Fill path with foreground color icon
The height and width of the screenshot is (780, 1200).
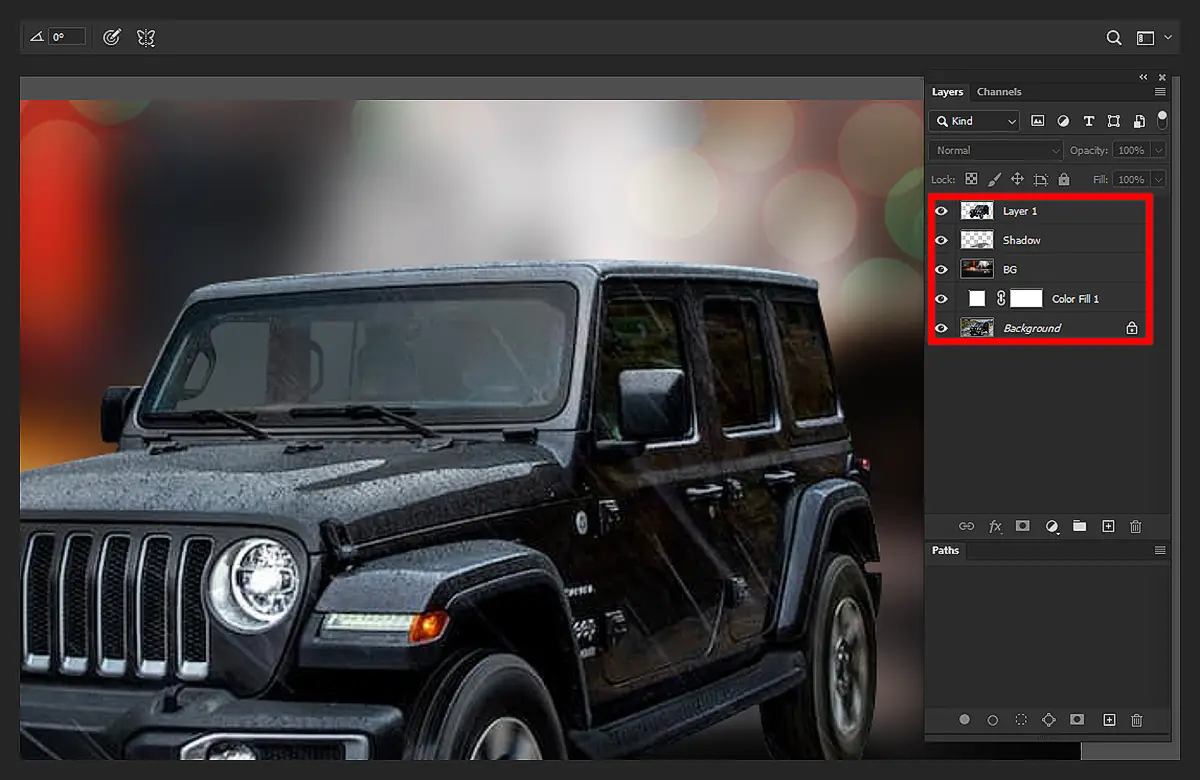click(965, 720)
